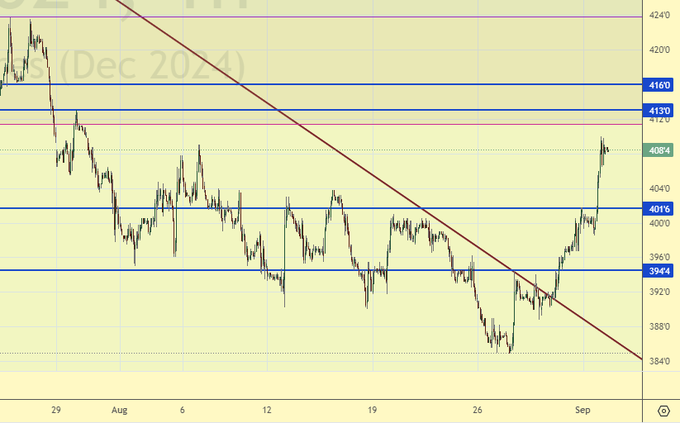
Task: Select the 408'4 current price label
Action: point(660,151)
